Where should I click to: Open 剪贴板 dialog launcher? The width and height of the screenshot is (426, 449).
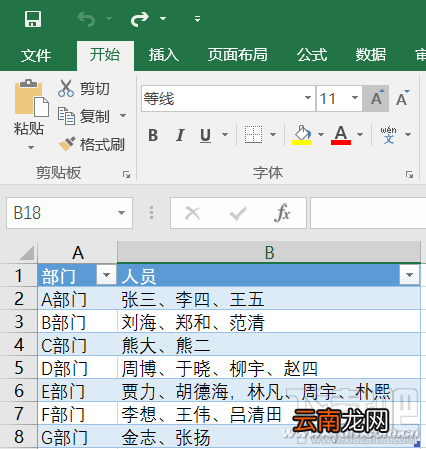[x=126, y=174]
